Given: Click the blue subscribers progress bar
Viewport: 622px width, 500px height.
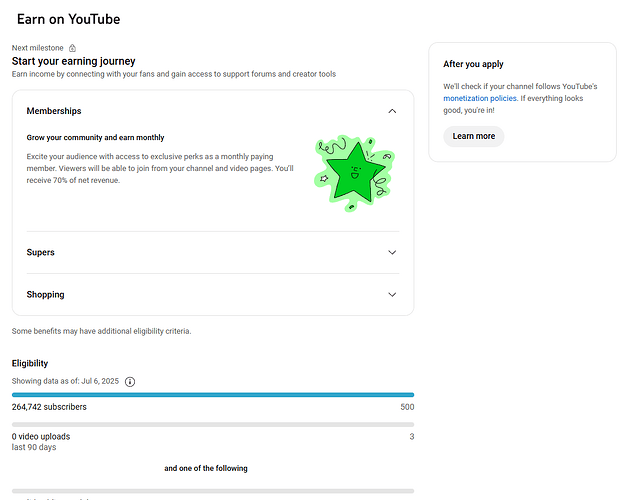Looking at the screenshot, I should 212,395.
